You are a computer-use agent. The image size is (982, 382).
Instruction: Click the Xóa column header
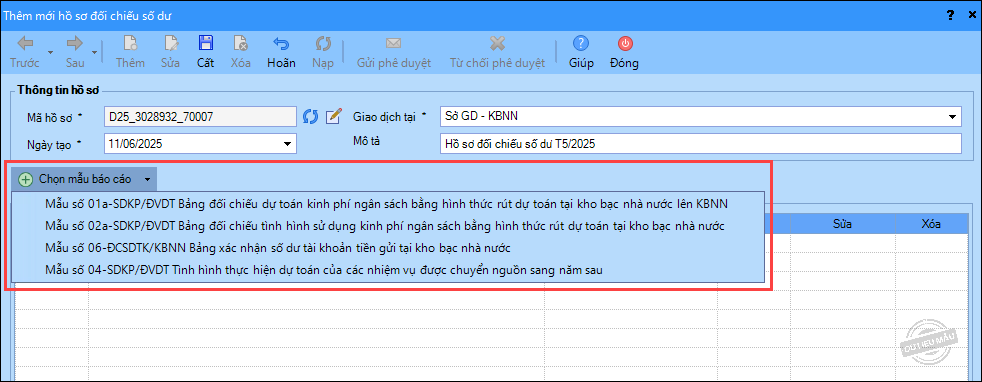[x=931, y=224]
